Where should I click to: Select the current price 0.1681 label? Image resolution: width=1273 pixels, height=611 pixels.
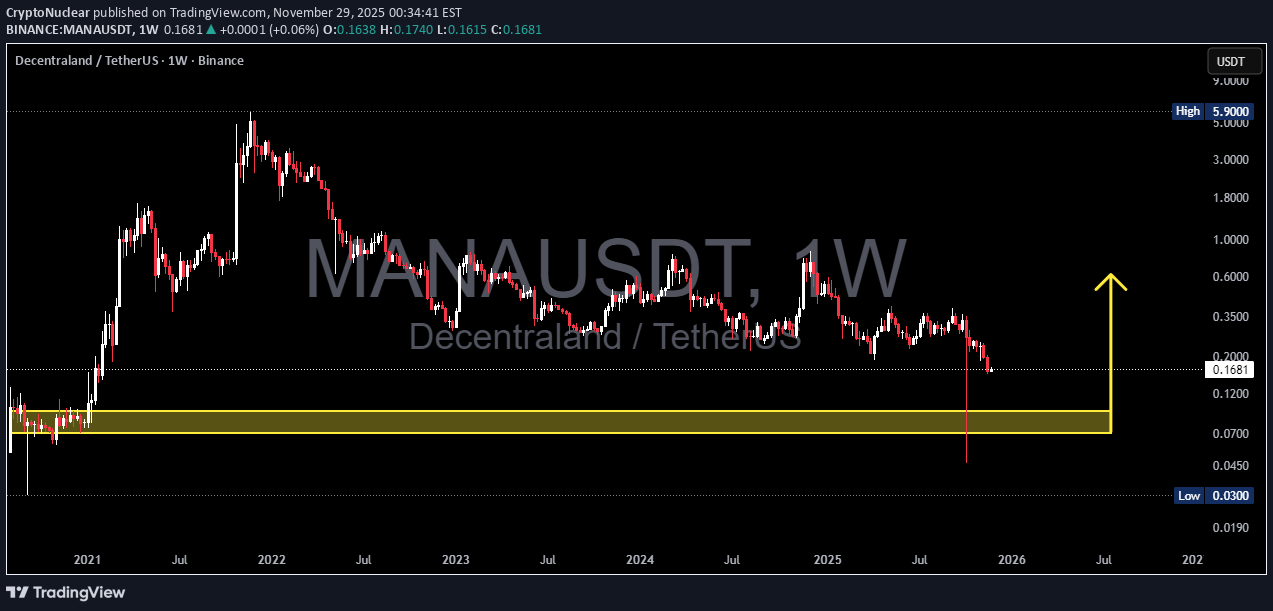(x=1228, y=369)
